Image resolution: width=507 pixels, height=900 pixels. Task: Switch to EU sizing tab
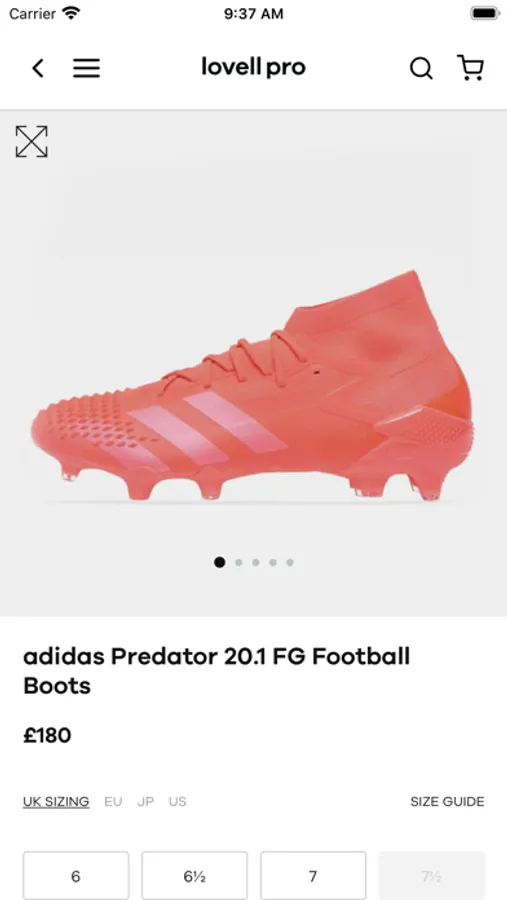113,801
